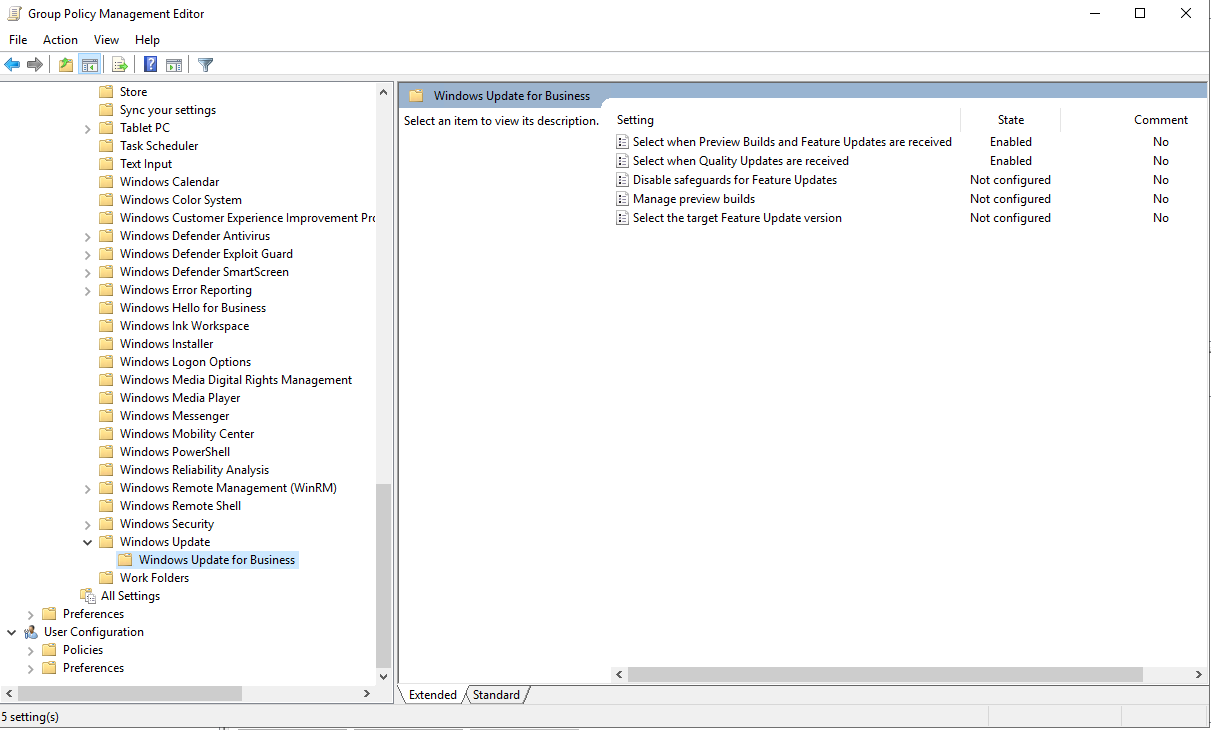The image size is (1211, 730).
Task: Click 'Not configured' state for Manage preview builds
Action: [x=1010, y=199]
